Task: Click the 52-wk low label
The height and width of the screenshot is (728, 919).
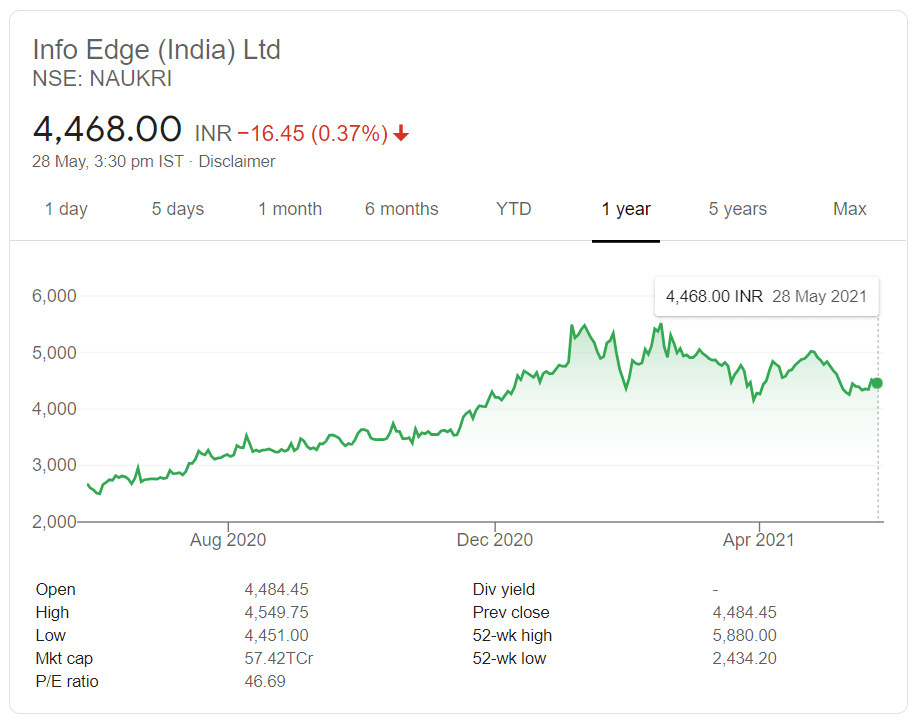Action: pos(509,658)
